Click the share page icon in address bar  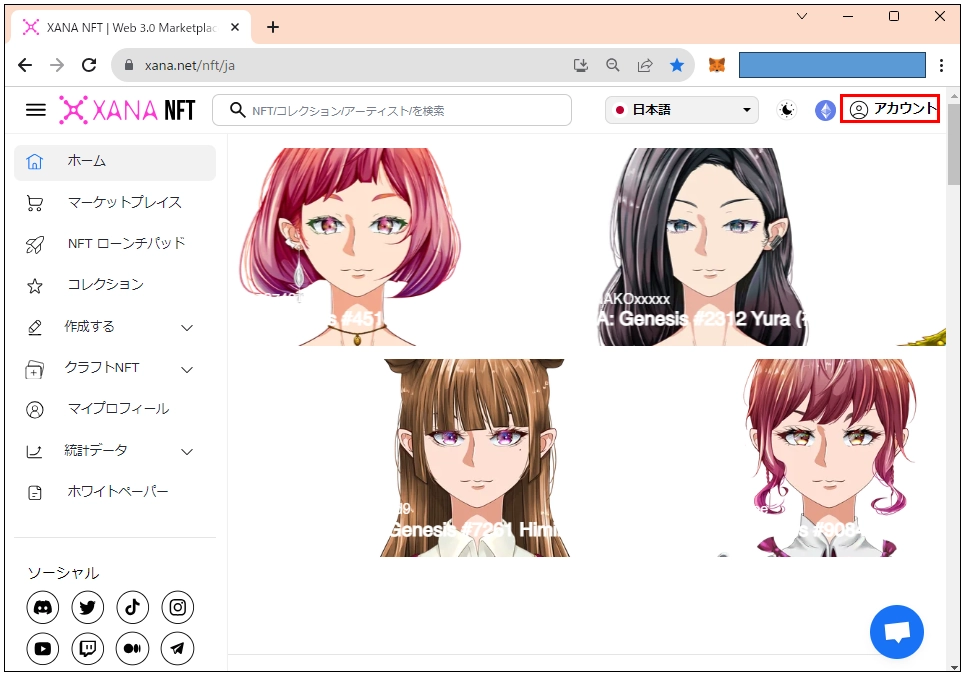click(645, 65)
